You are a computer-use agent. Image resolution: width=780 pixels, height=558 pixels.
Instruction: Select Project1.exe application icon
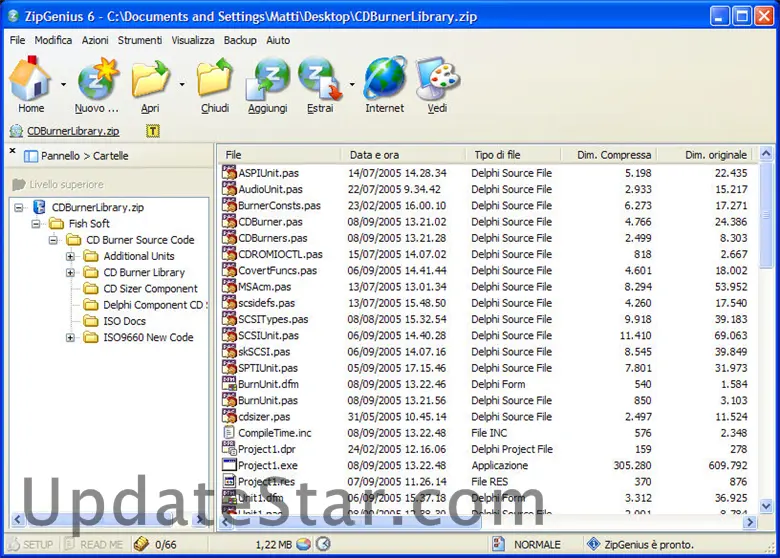pyautogui.click(x=229, y=465)
